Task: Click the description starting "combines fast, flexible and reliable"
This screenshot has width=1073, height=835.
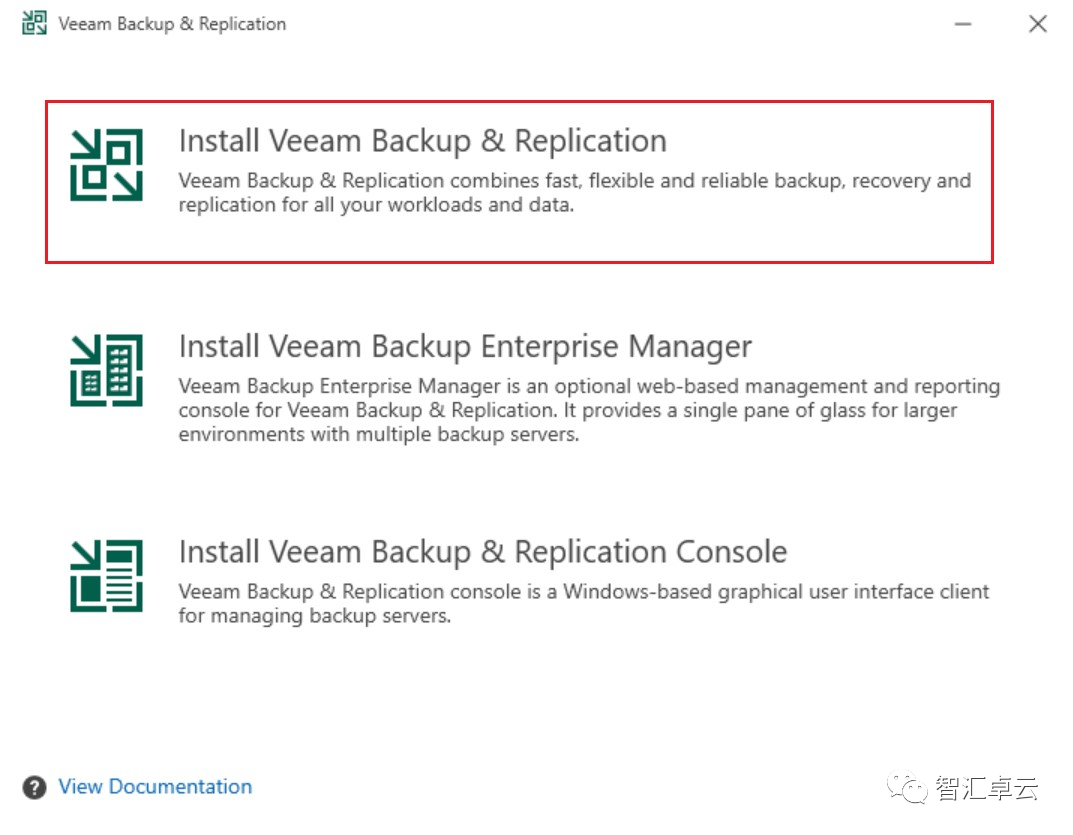Action: pyautogui.click(x=575, y=181)
